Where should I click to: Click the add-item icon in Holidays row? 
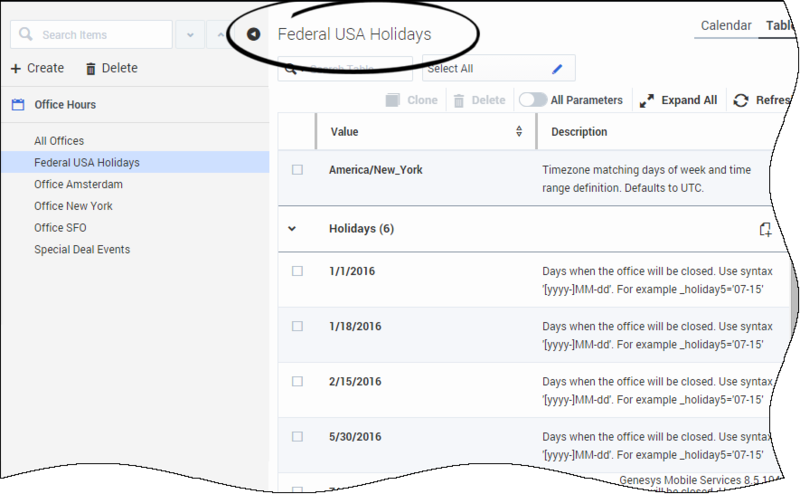(765, 229)
